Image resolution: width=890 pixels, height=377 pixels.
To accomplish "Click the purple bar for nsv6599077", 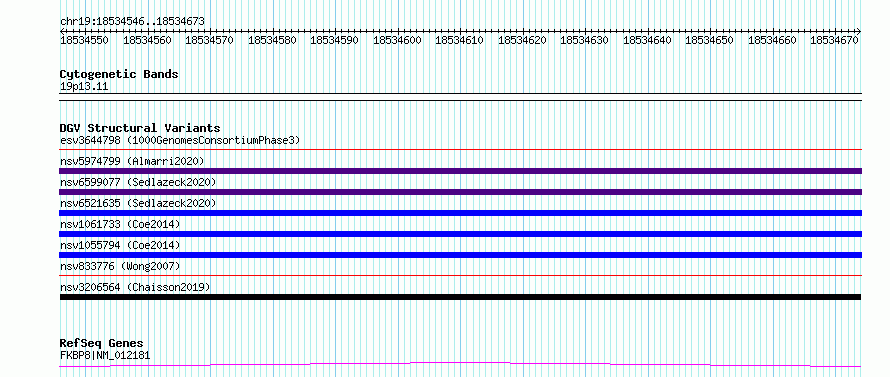I will [x=460, y=192].
